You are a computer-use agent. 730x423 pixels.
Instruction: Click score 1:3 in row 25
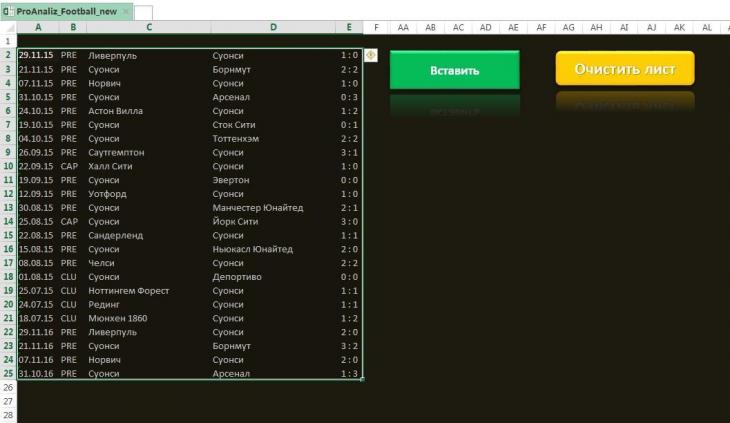click(349, 373)
